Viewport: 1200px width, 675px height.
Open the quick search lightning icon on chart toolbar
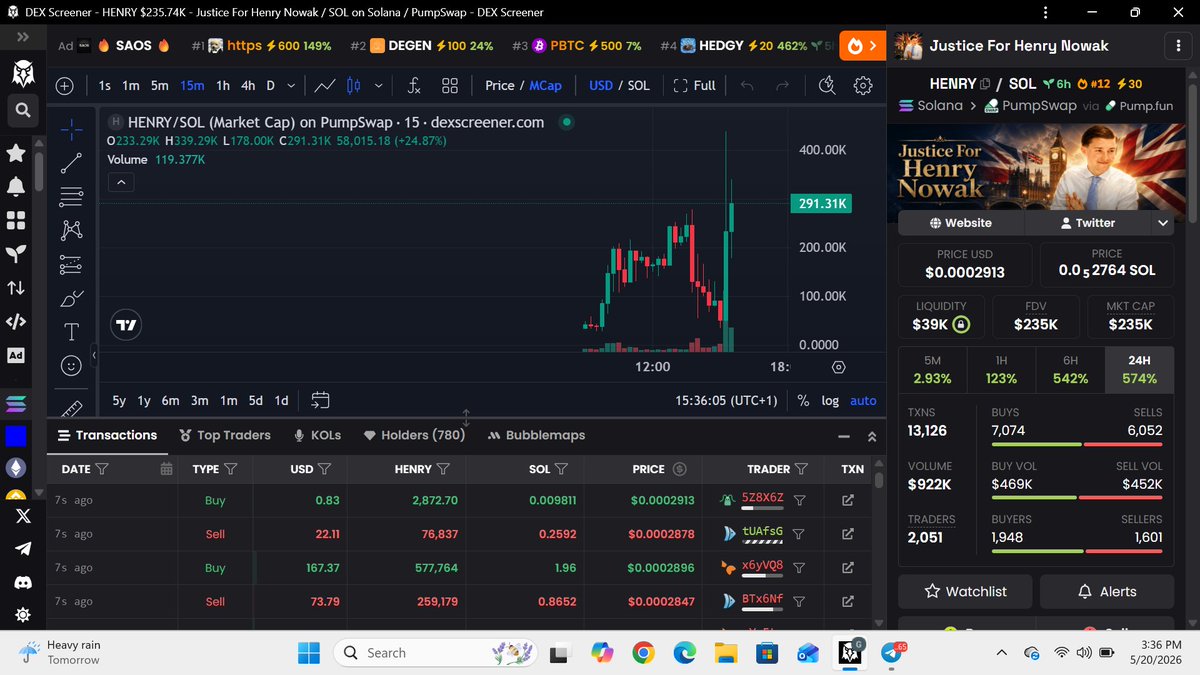(x=827, y=85)
